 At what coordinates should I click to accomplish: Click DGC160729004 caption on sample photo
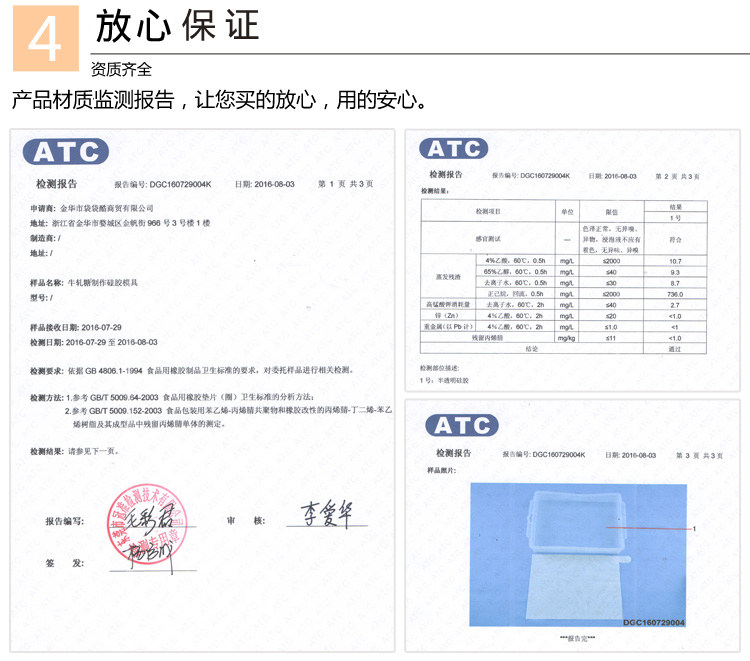click(x=653, y=622)
